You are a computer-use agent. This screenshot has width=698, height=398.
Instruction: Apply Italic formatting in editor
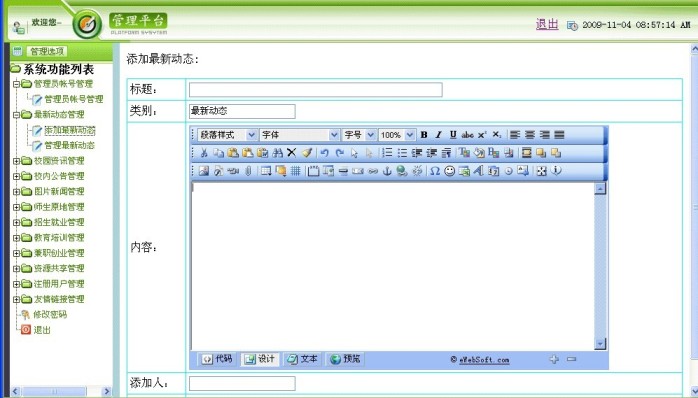click(438, 134)
